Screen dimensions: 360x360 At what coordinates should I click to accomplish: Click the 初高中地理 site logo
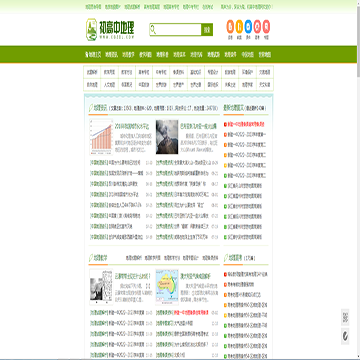click(x=110, y=29)
